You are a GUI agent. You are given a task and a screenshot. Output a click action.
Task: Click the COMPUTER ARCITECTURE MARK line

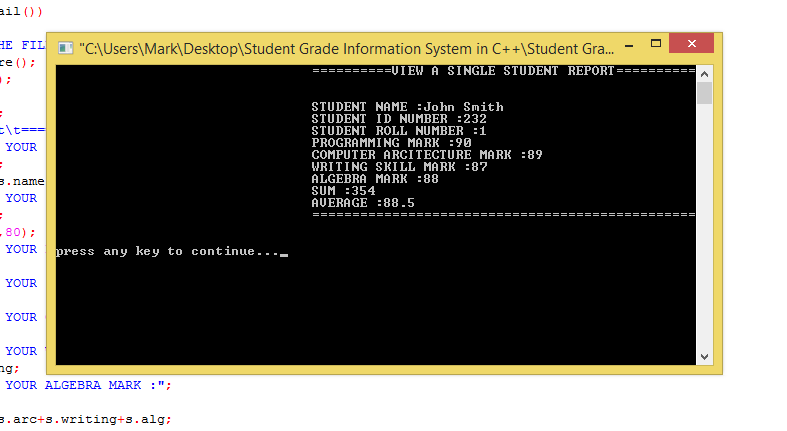coord(427,155)
